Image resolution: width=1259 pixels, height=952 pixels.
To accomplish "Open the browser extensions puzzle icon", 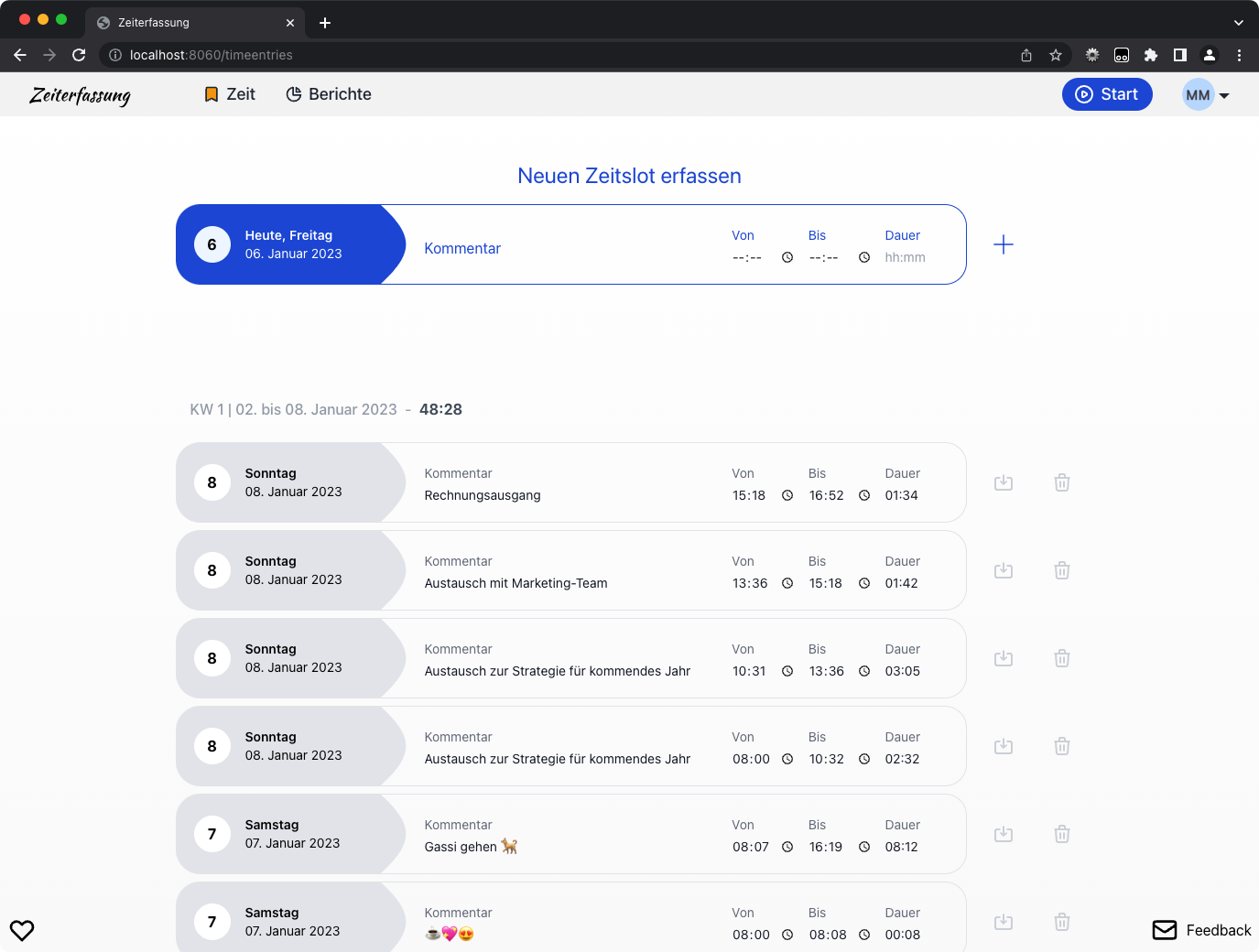I will coord(1151,55).
